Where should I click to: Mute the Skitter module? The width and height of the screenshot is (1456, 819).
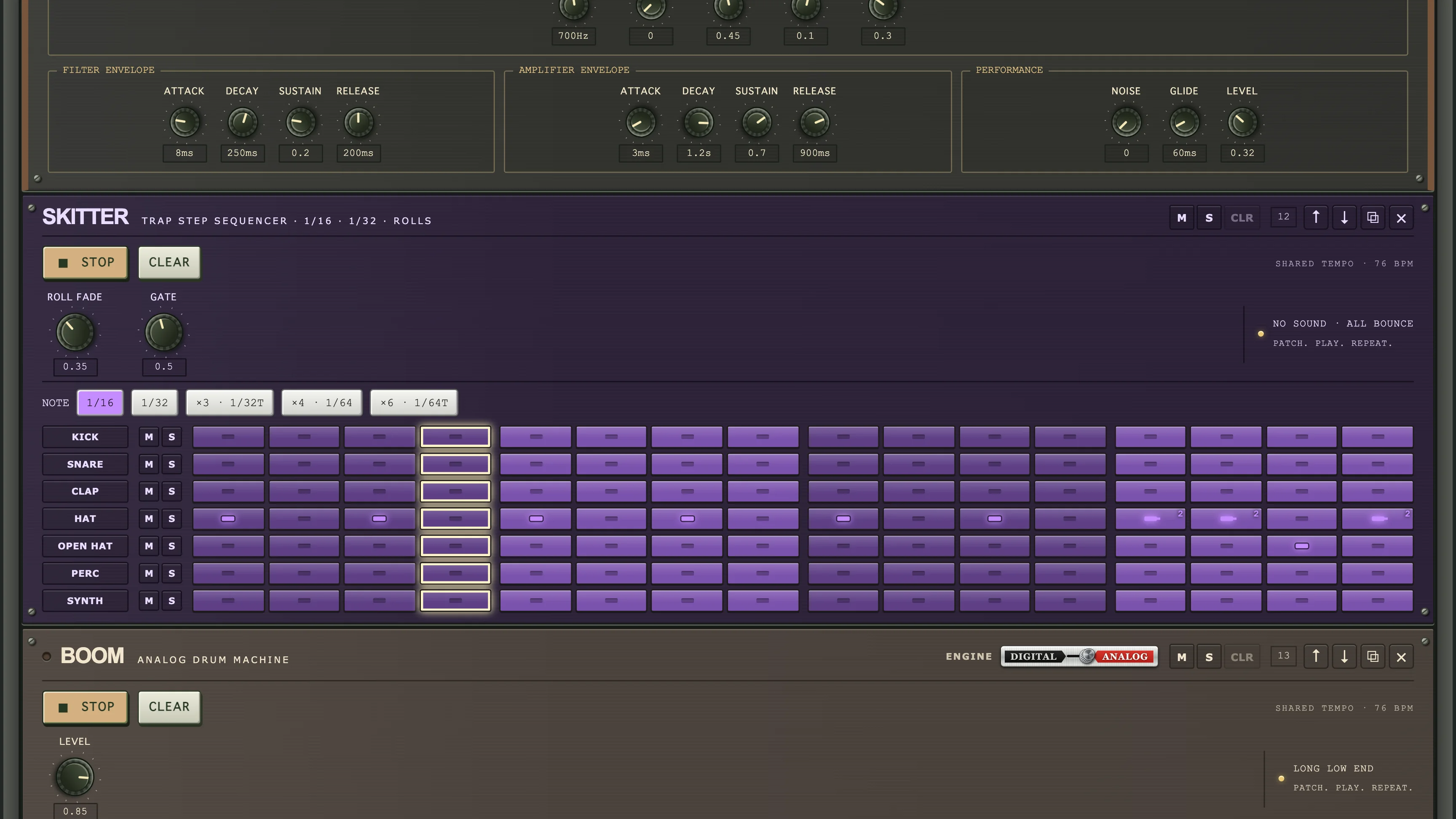coord(1181,218)
